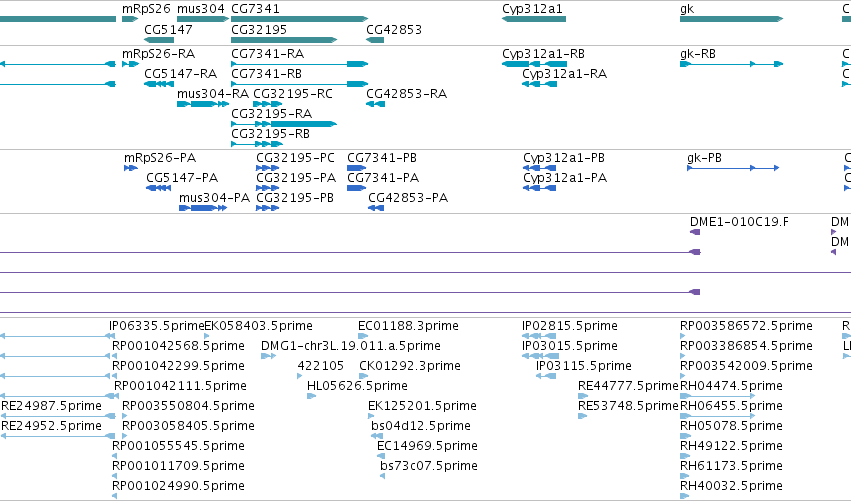
Task: Click EST EC01188.3prime
Action: pos(363,337)
